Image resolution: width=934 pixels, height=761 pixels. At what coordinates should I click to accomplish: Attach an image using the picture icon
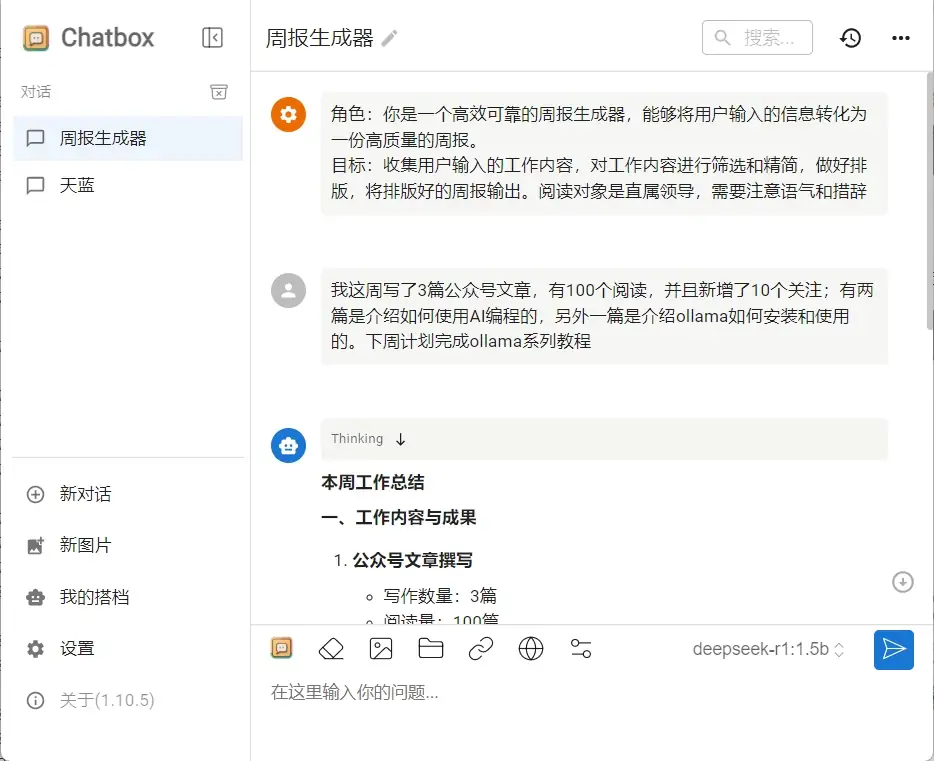381,649
